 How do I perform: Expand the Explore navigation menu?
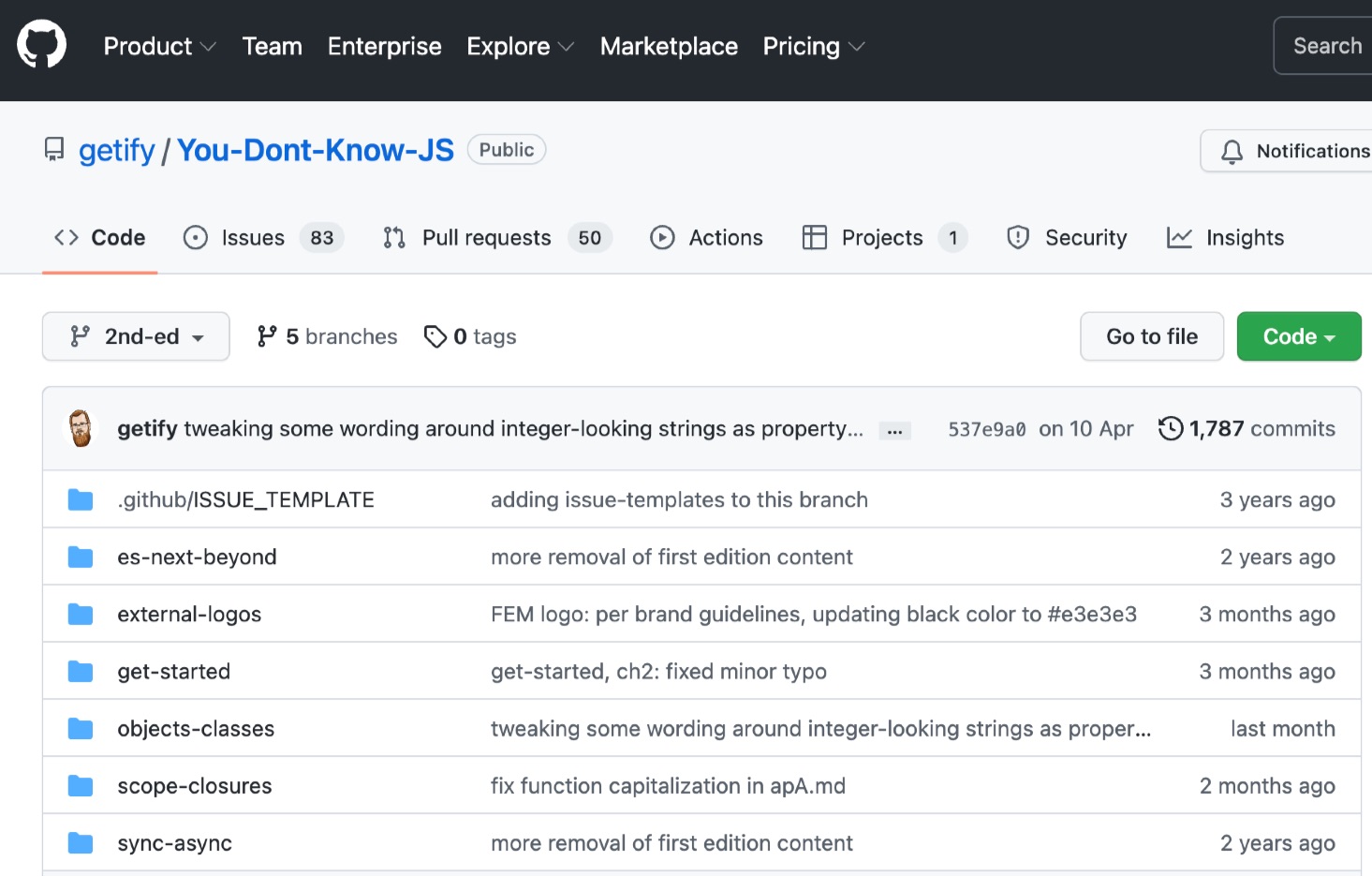pos(520,46)
